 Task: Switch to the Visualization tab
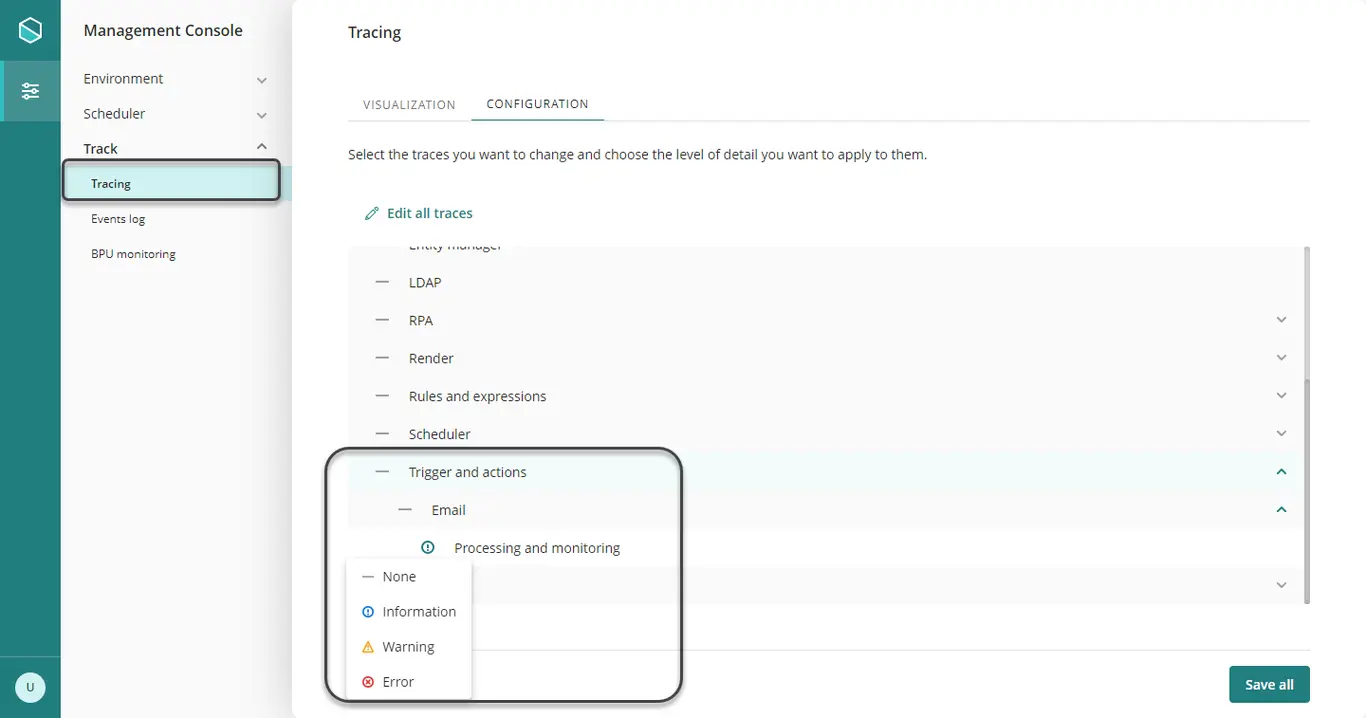click(x=409, y=105)
